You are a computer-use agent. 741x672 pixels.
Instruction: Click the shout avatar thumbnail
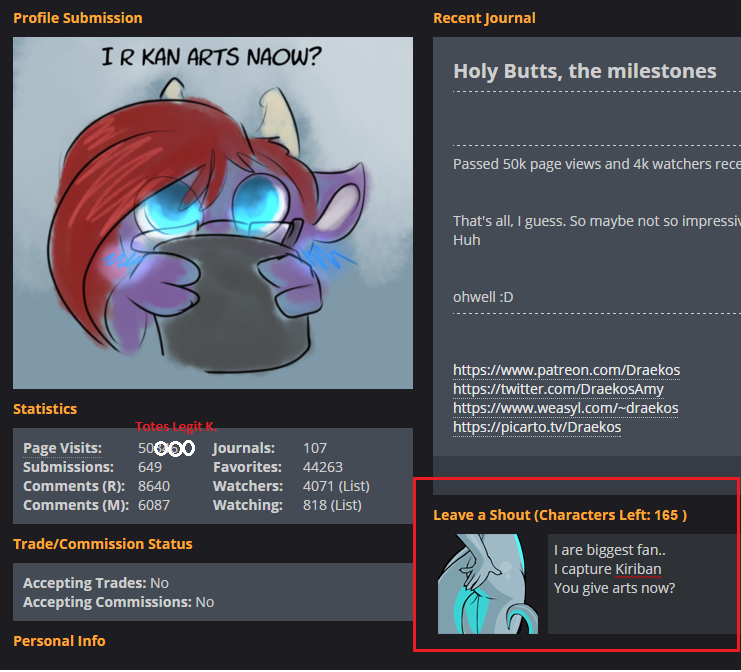click(488, 584)
